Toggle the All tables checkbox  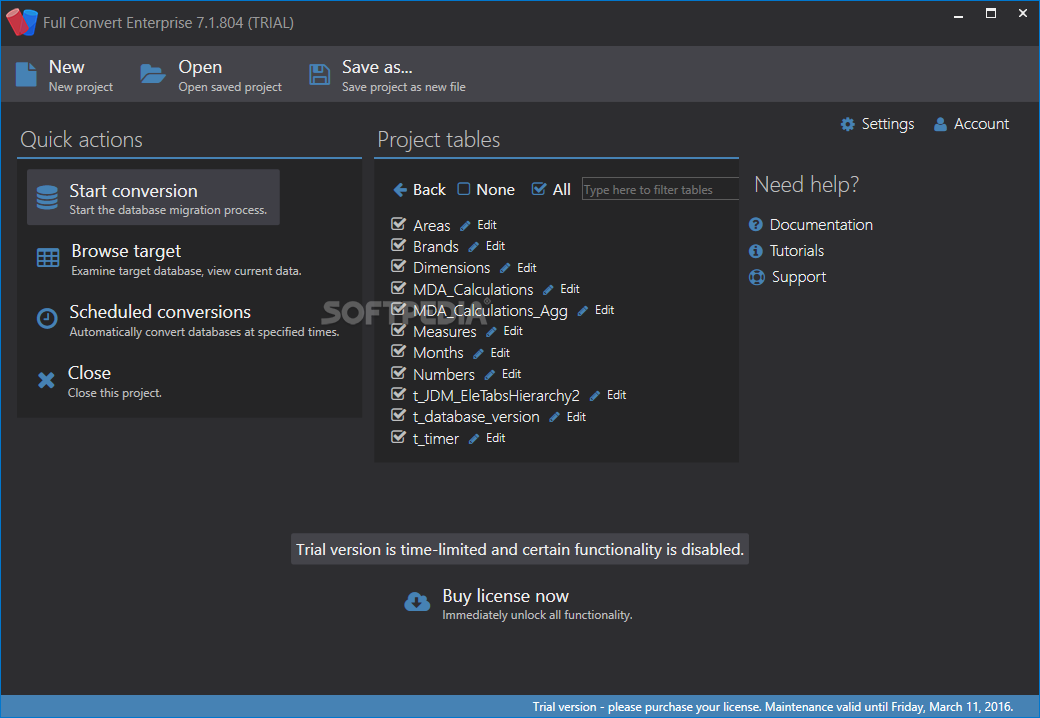point(539,189)
